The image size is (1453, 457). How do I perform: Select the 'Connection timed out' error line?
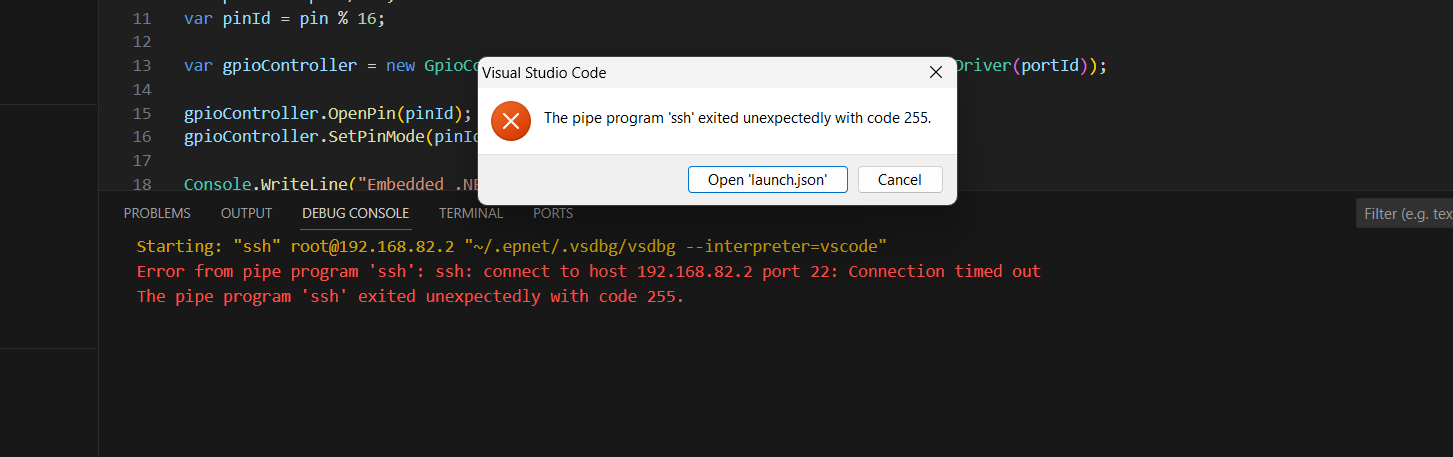click(588, 271)
